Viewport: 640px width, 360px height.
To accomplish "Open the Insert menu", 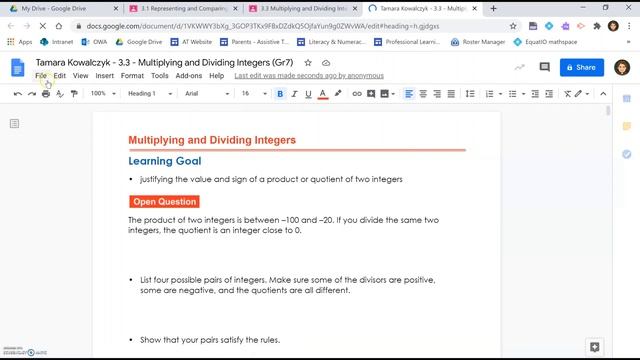I will tap(104, 76).
